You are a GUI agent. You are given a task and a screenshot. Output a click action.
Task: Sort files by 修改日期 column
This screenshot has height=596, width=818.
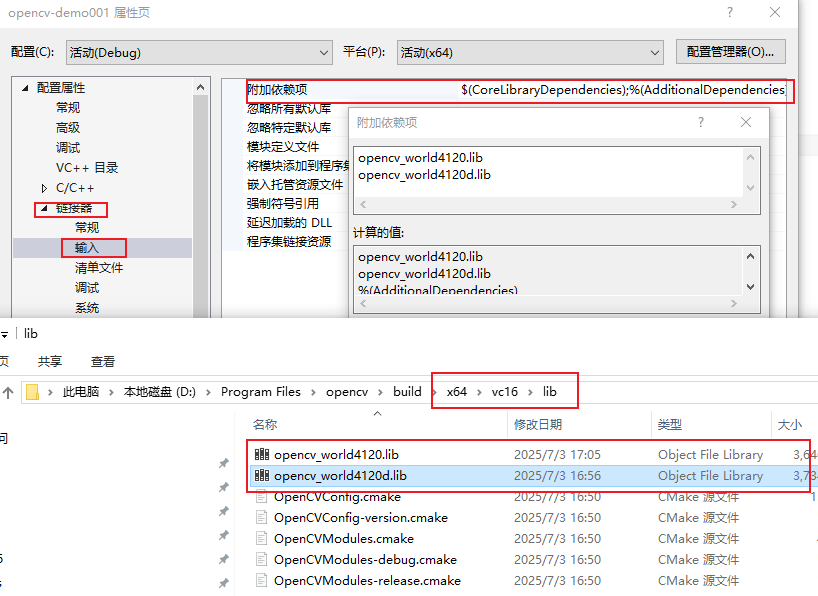click(x=538, y=425)
